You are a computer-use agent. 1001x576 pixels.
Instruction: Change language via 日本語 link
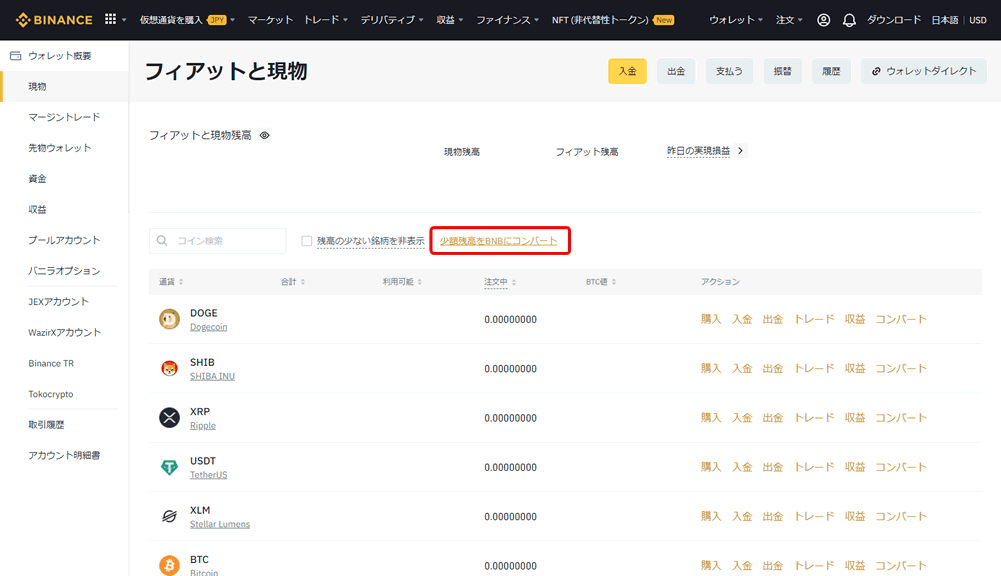coord(944,20)
